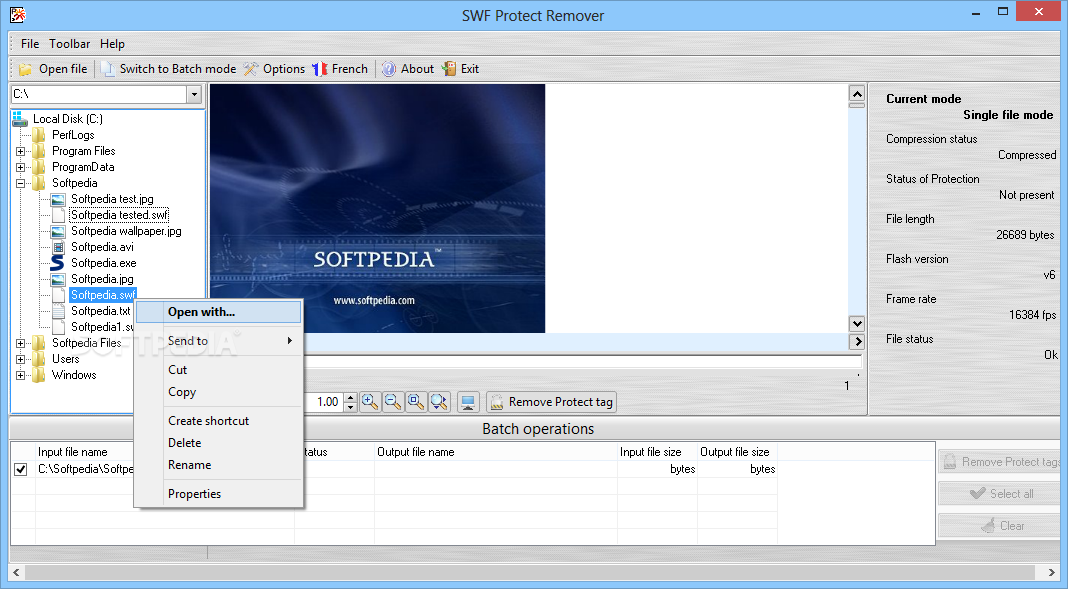The width and height of the screenshot is (1068, 589).
Task: Click the About toolbar button
Action: pos(407,69)
